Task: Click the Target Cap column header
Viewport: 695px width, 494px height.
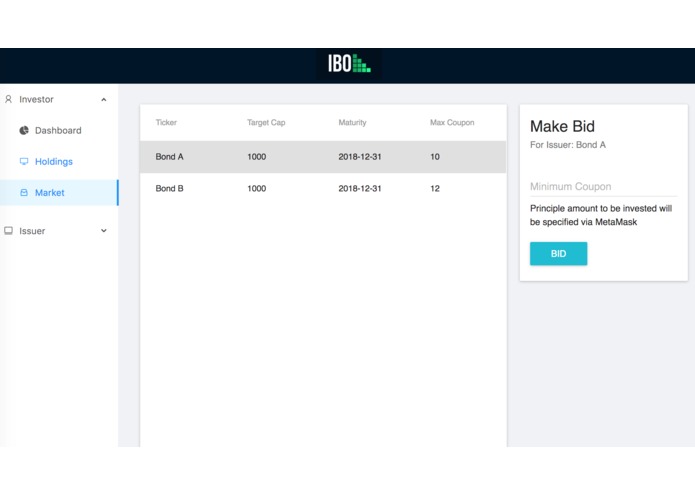Action: click(x=266, y=122)
